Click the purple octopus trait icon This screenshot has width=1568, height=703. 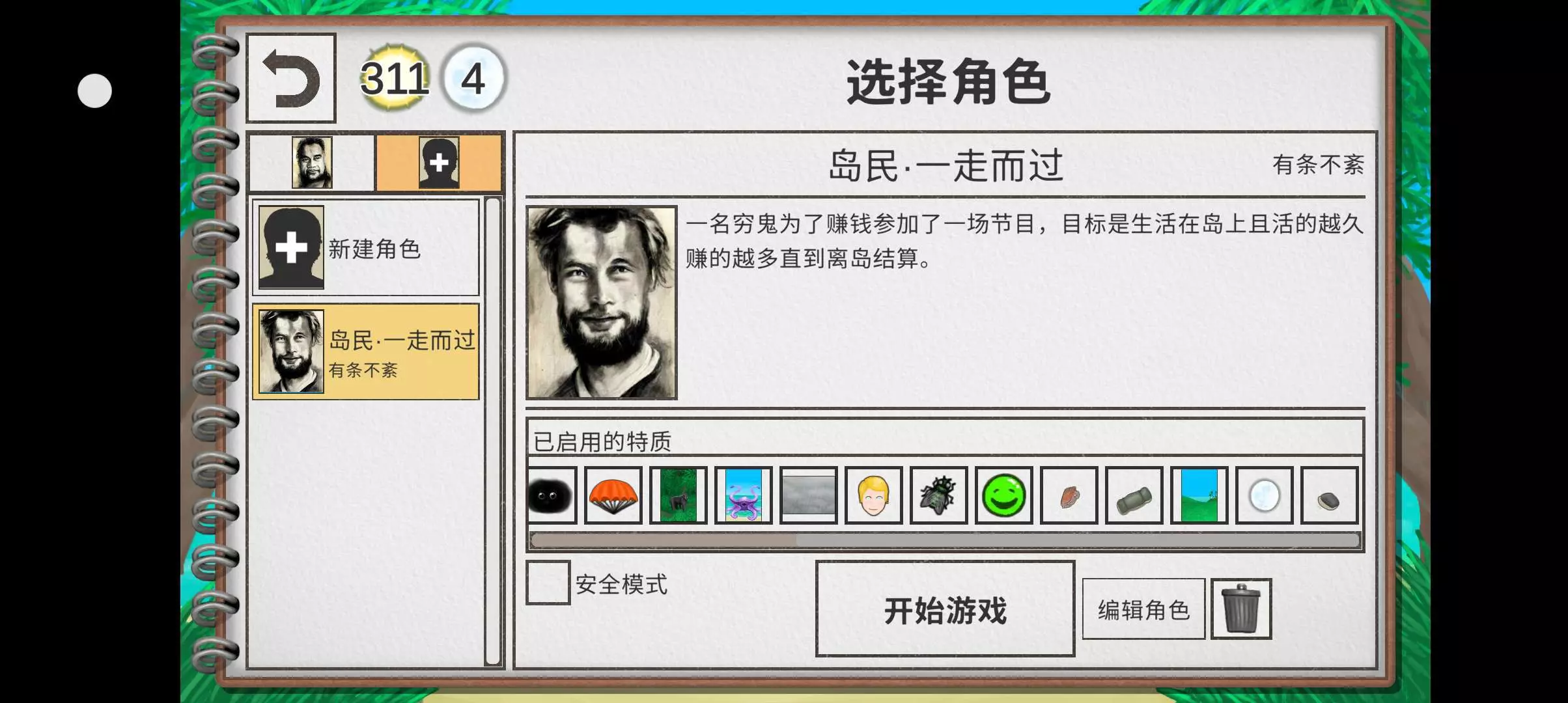(x=743, y=495)
